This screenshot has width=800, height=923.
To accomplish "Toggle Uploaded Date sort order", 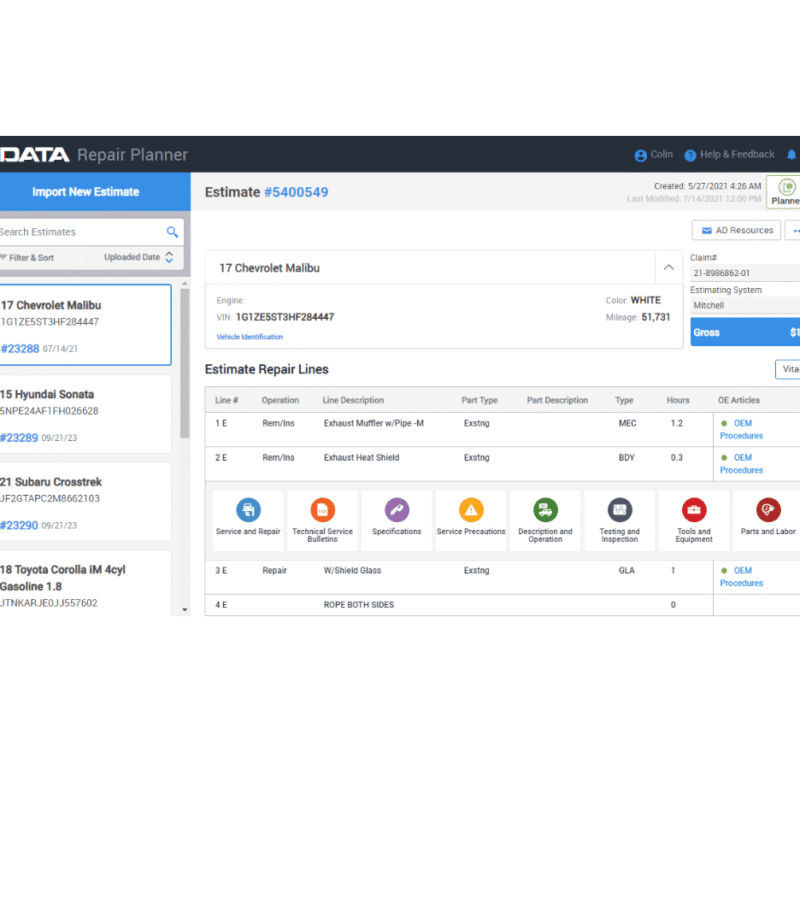I will (138, 257).
